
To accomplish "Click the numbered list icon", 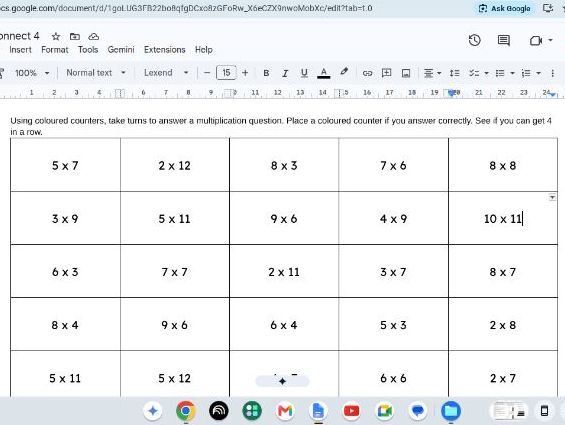I will 526,73.
